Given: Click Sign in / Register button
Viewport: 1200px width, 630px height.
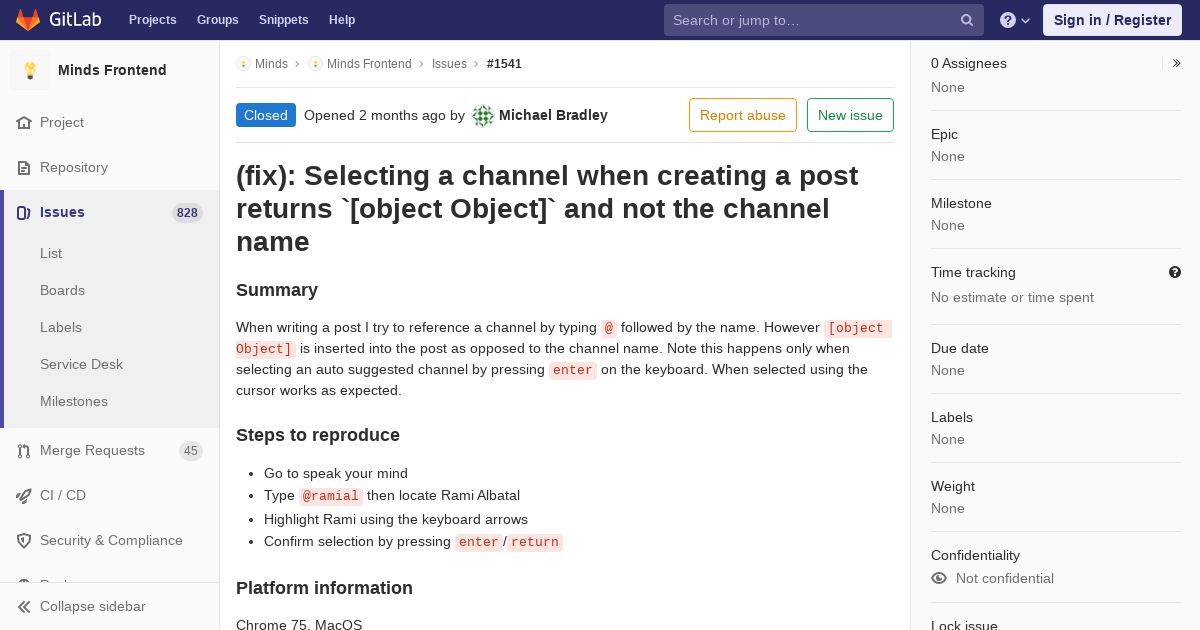Looking at the screenshot, I should coord(1112,20).
